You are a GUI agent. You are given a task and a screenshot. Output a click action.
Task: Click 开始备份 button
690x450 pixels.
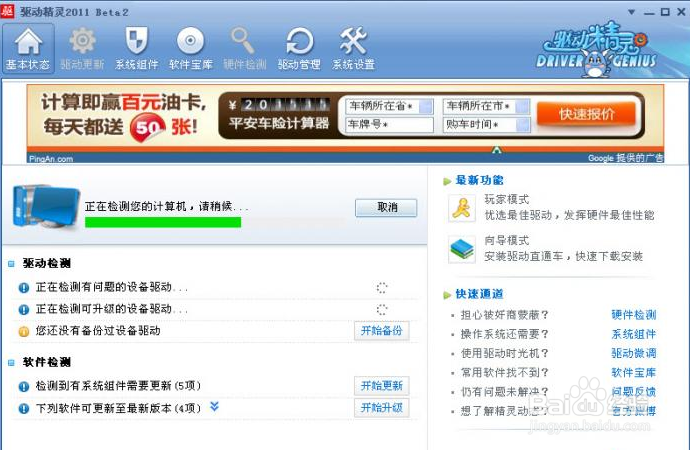382,331
